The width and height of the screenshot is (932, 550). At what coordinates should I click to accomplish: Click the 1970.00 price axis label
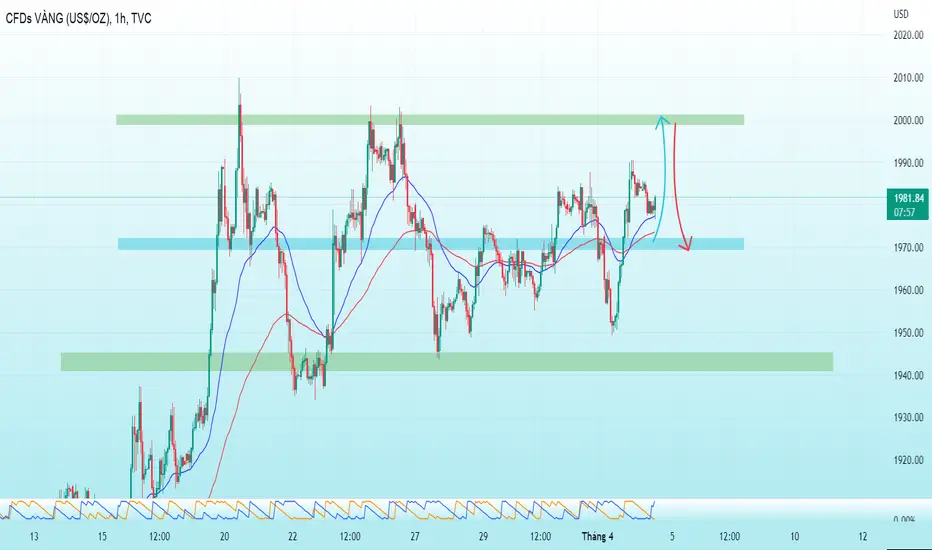coord(908,247)
